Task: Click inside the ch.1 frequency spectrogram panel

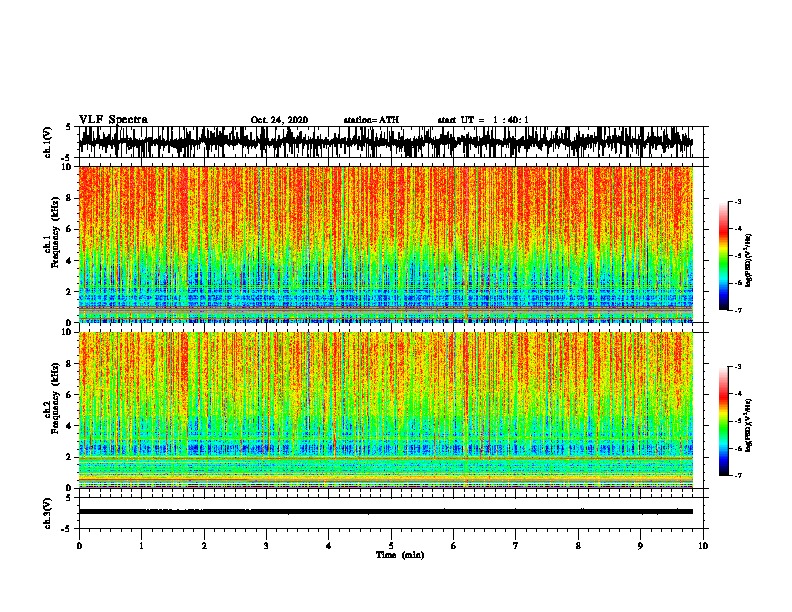Action: [x=386, y=244]
